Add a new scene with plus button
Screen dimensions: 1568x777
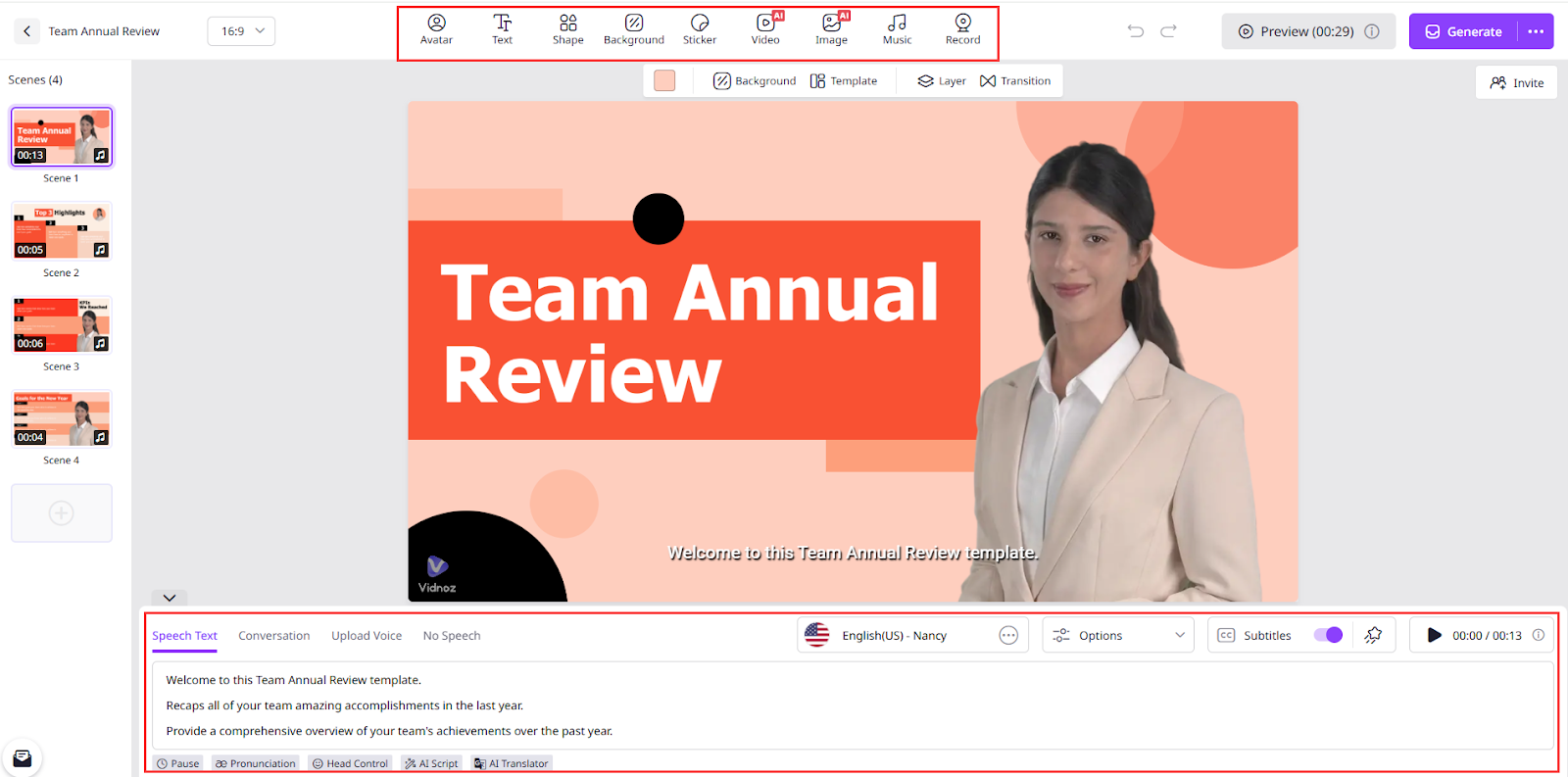coord(62,512)
